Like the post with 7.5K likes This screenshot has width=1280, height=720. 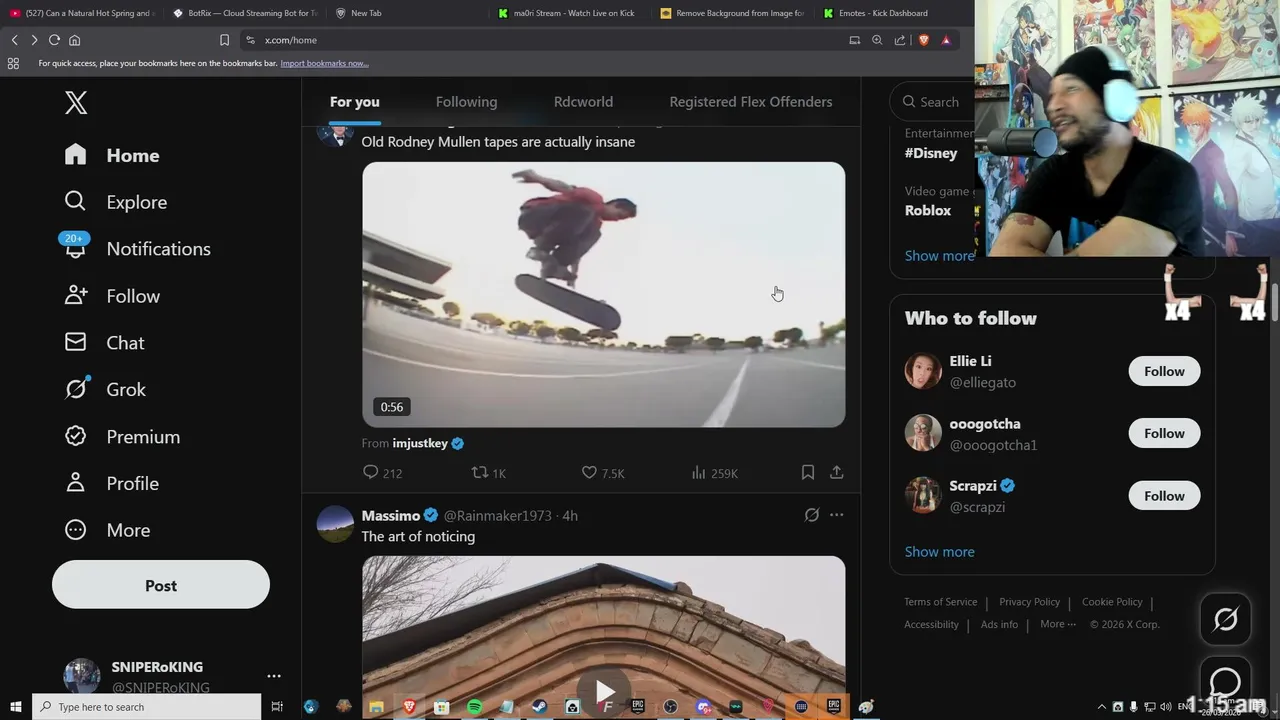point(602,472)
